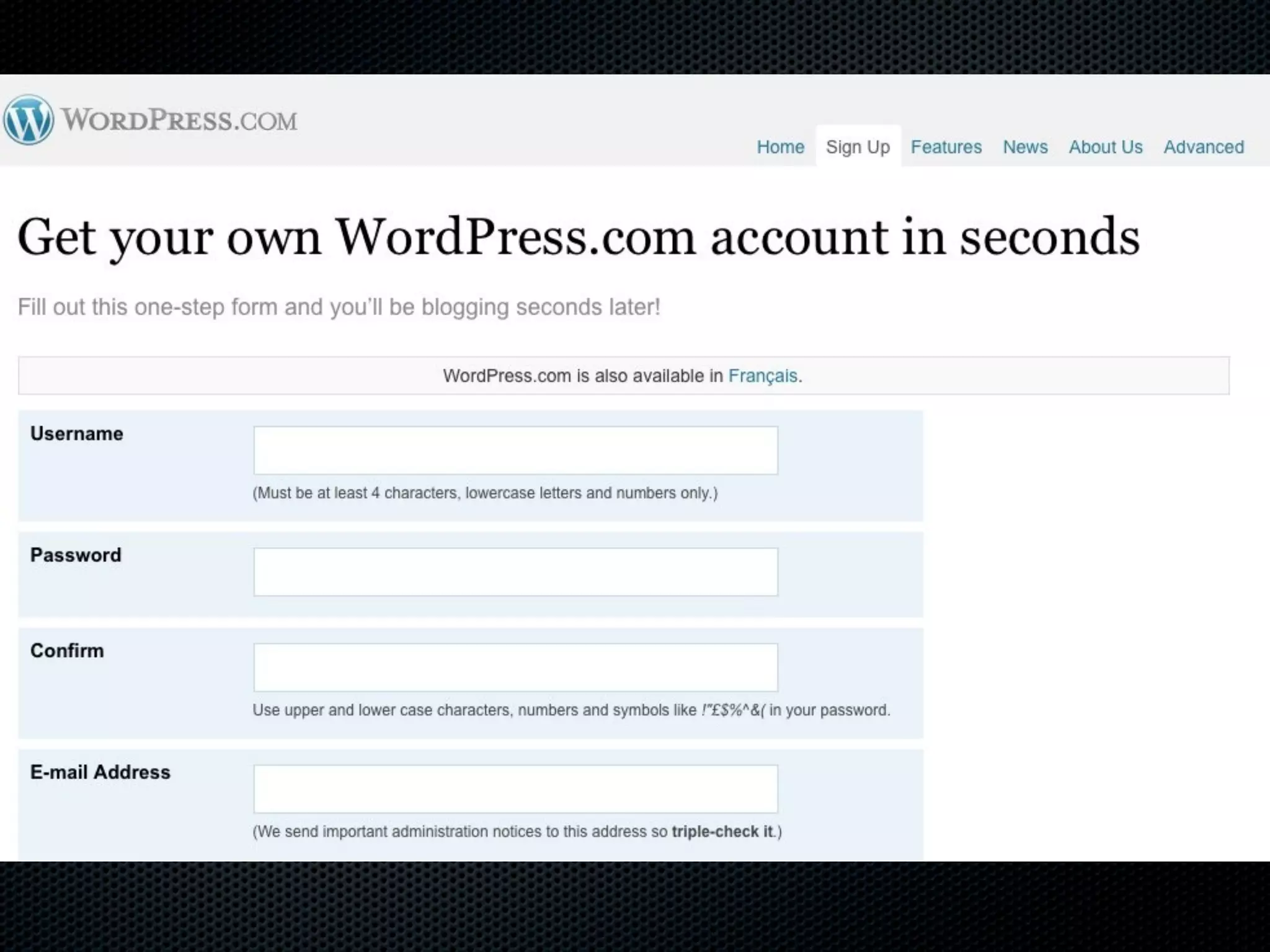Viewport: 1270px width, 952px height.
Task: Open the Advanced navigation link
Action: point(1203,147)
